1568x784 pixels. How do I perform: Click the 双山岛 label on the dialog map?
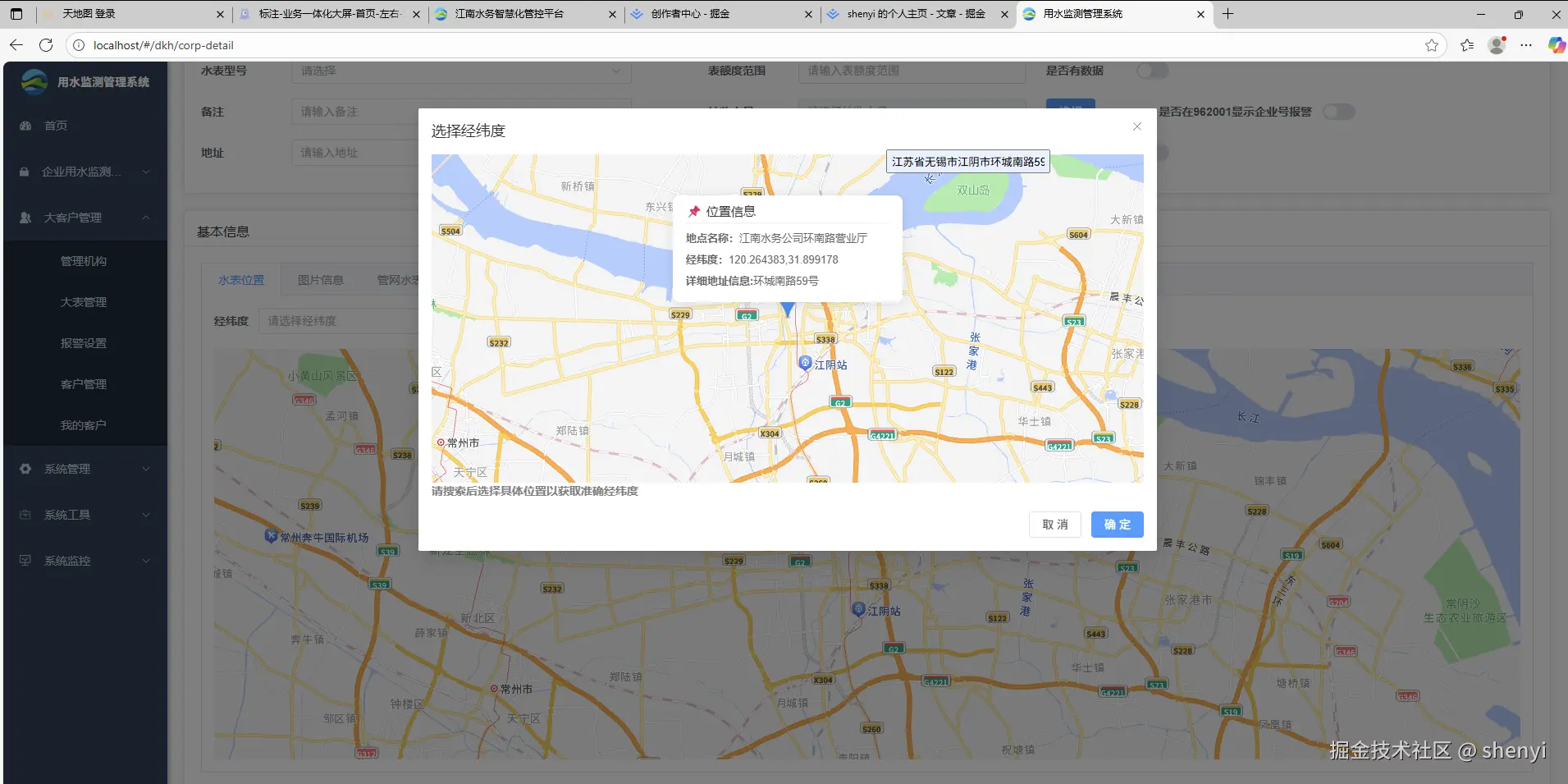[973, 190]
